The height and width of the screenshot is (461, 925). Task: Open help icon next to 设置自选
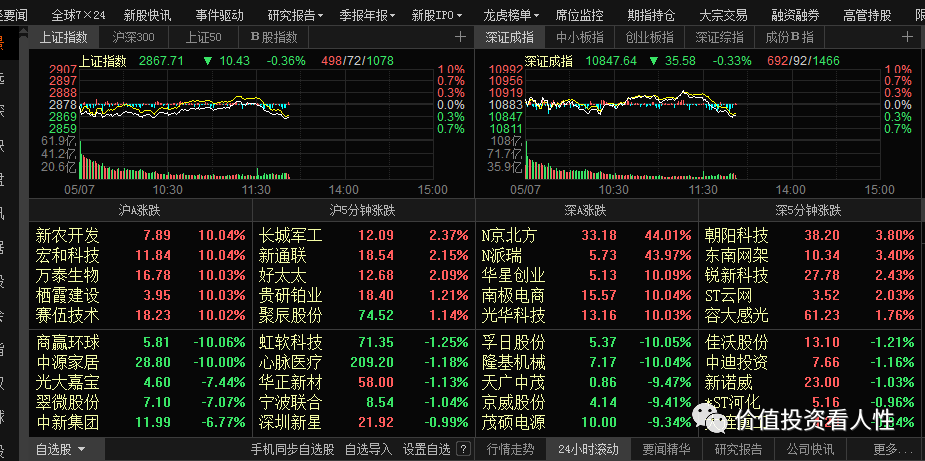pos(464,449)
